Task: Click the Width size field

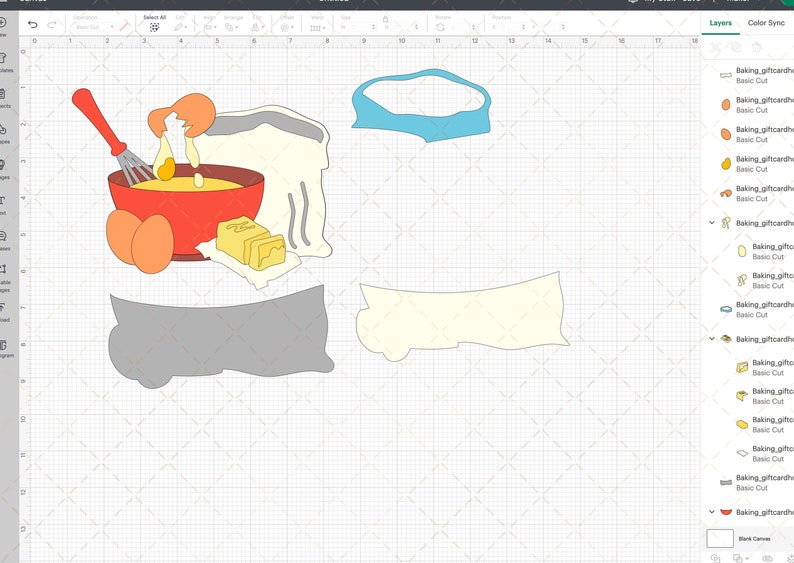Action: 361,27
